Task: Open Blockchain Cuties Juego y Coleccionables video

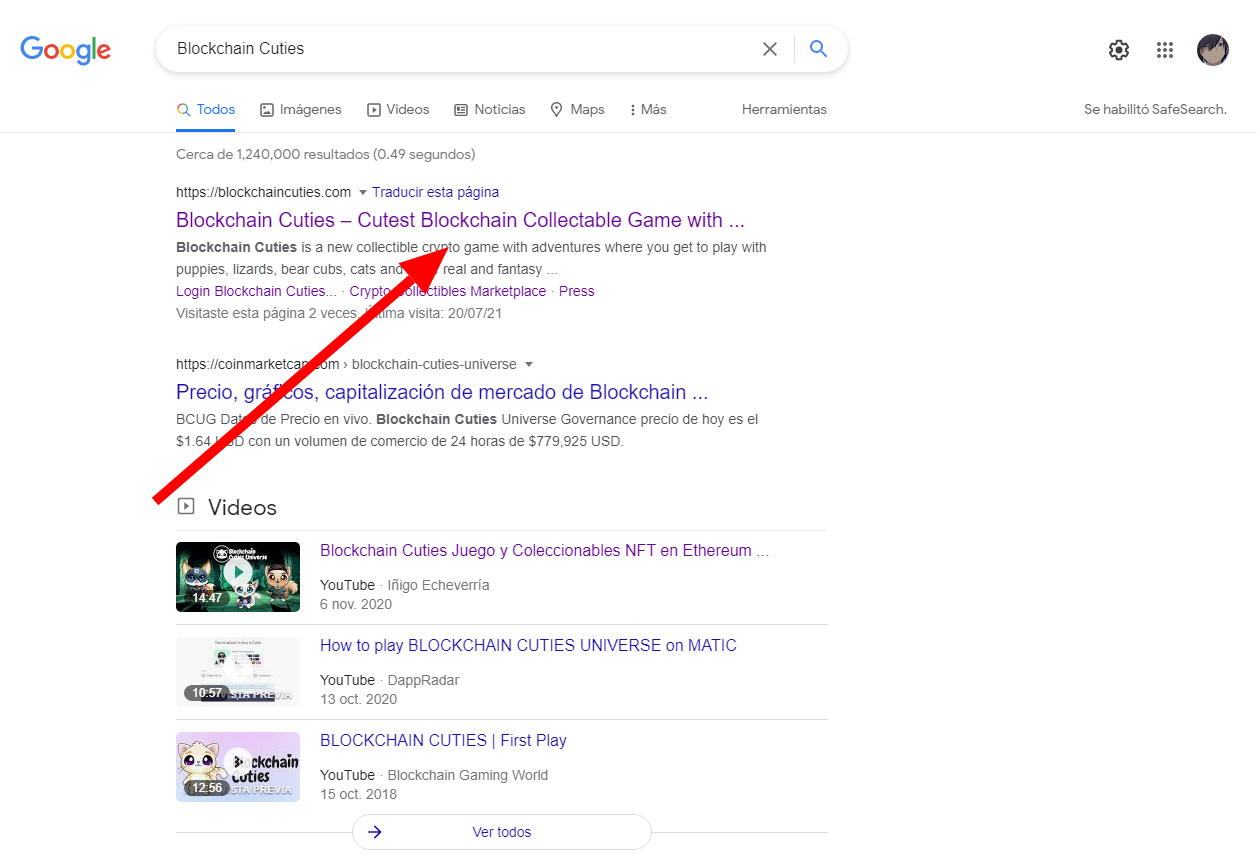Action: tap(544, 550)
